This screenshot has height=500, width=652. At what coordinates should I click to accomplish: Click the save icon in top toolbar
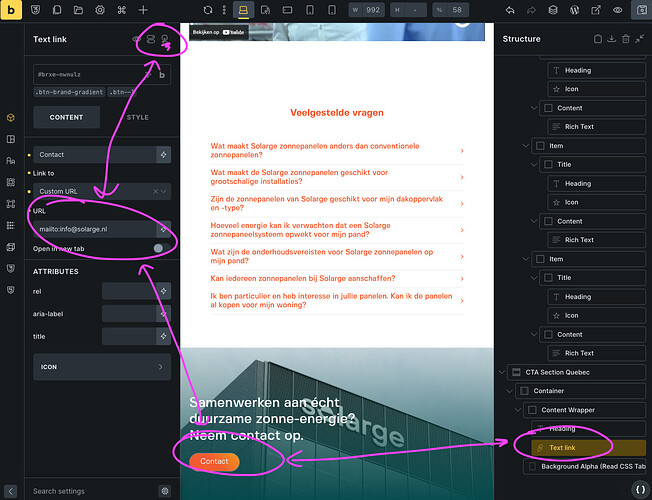(641, 10)
